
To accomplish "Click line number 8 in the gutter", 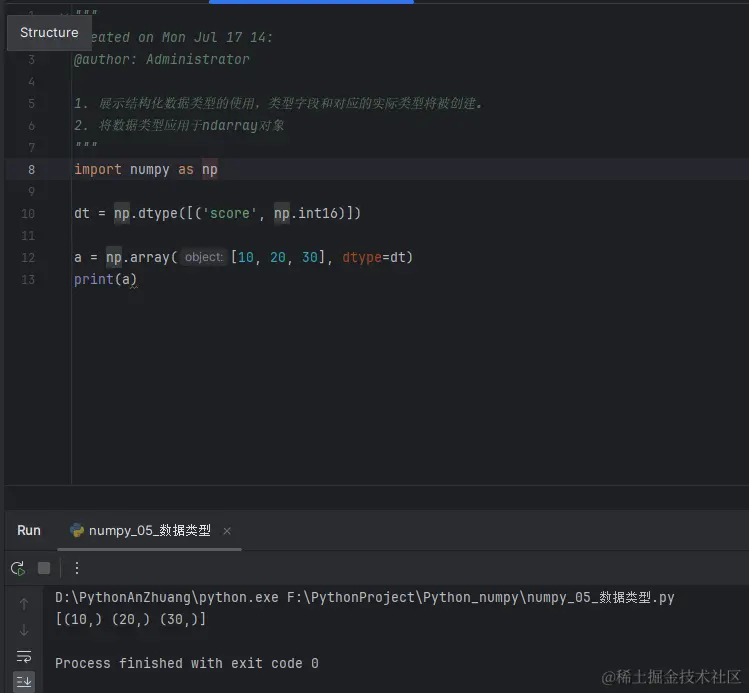I will tap(32, 170).
